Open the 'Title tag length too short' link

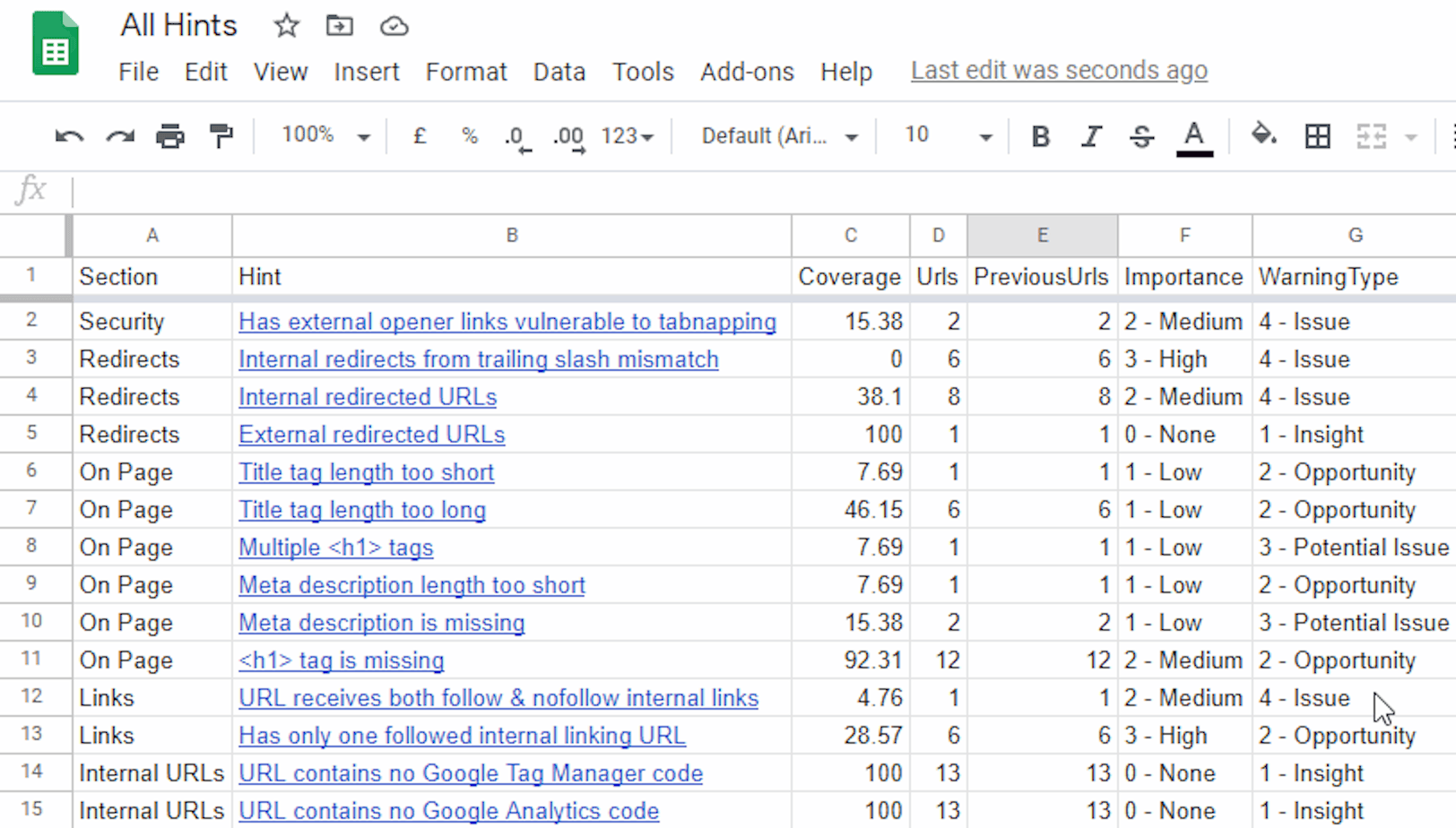(x=366, y=472)
